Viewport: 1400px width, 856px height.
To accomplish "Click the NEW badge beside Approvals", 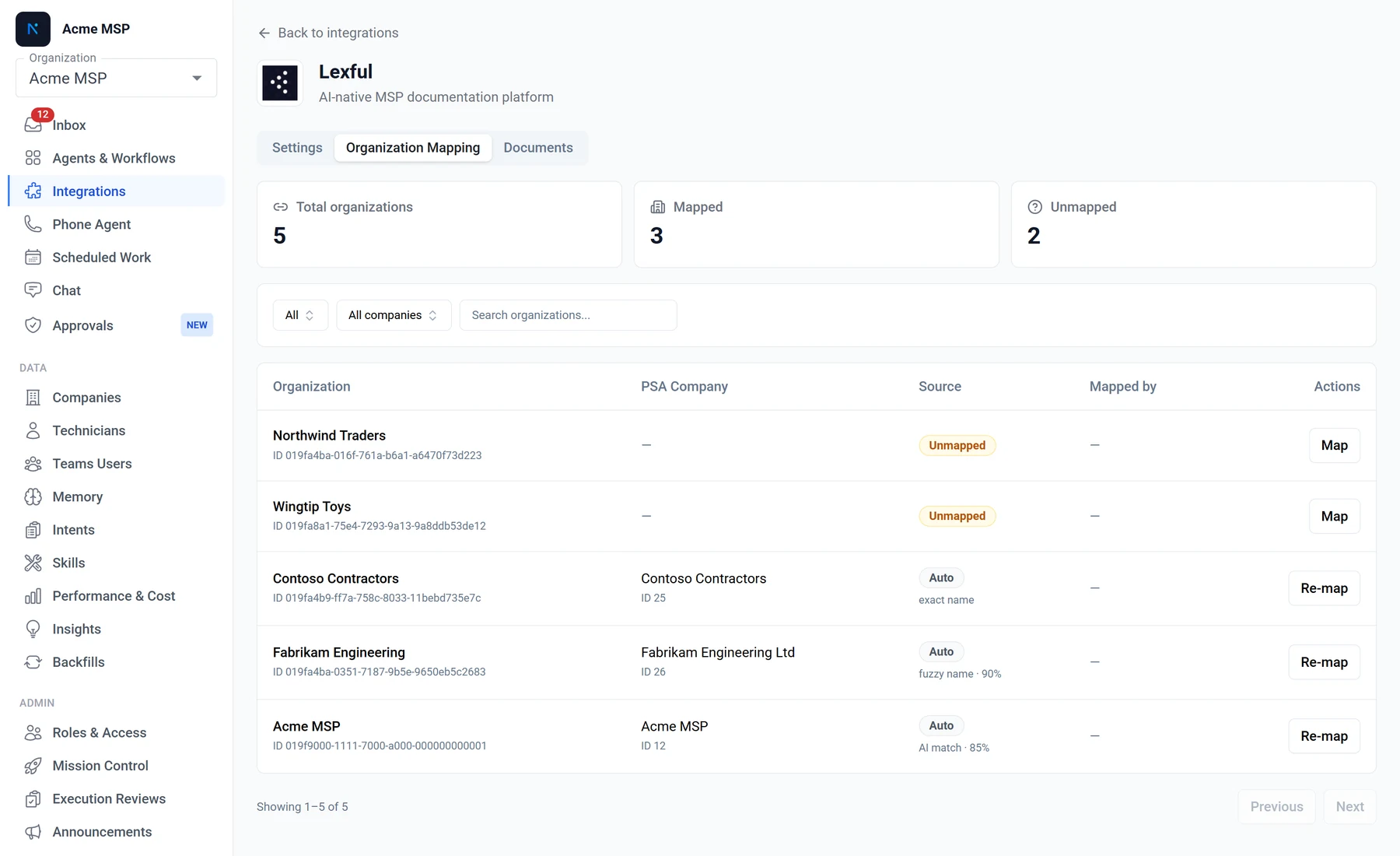I will point(197,325).
